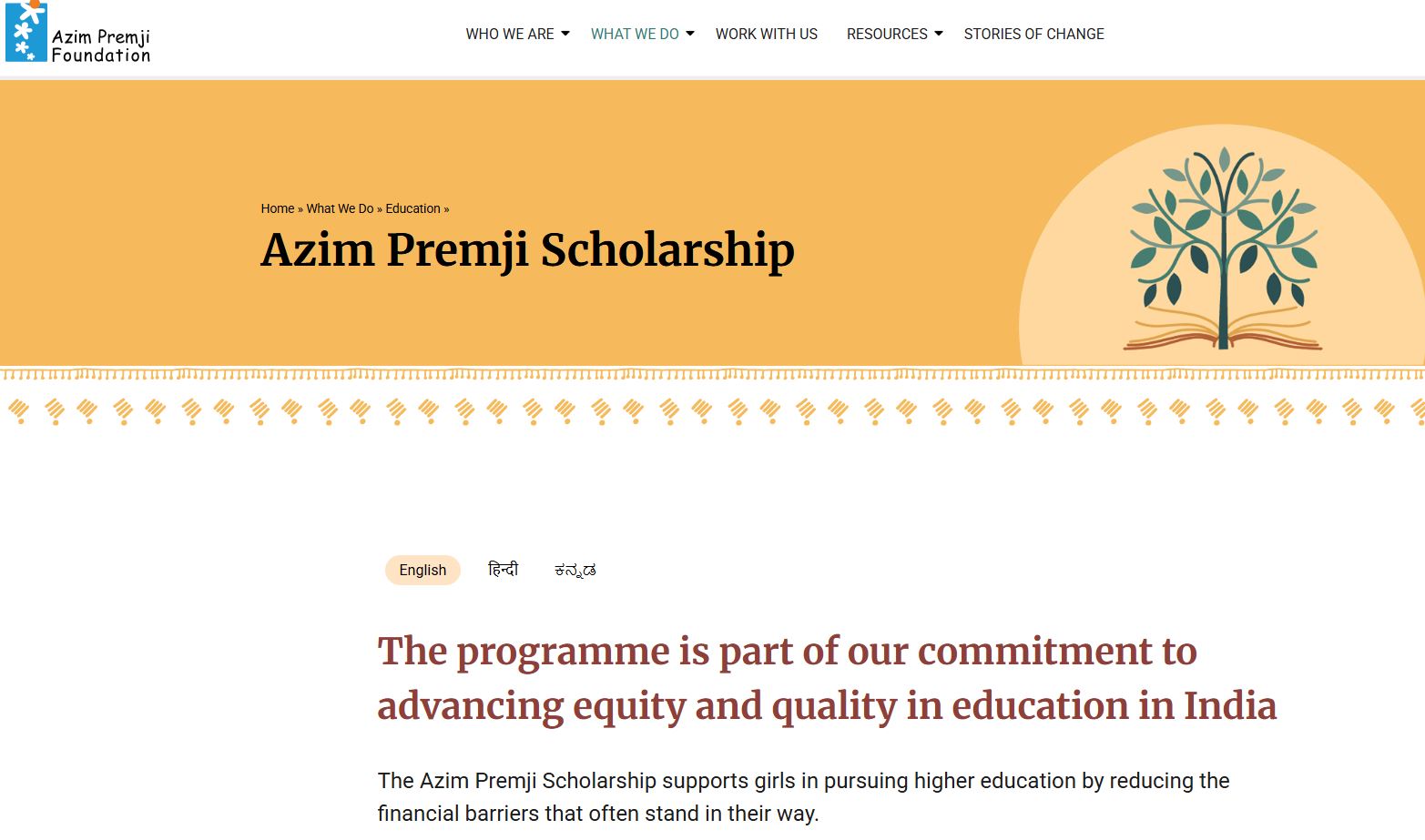Select the English language option
The height and width of the screenshot is (840, 1425).
pyautogui.click(x=422, y=570)
